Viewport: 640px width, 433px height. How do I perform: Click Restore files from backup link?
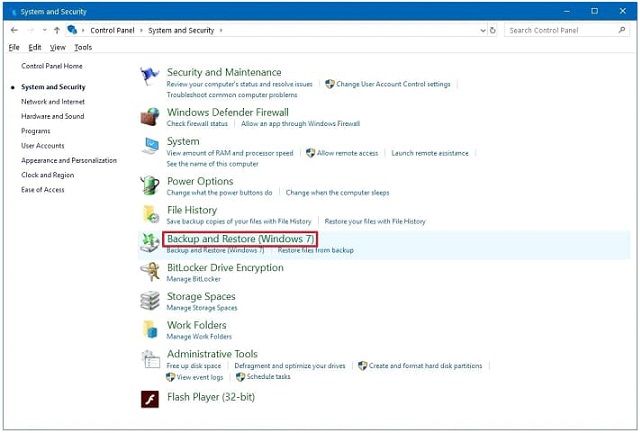[x=316, y=250]
